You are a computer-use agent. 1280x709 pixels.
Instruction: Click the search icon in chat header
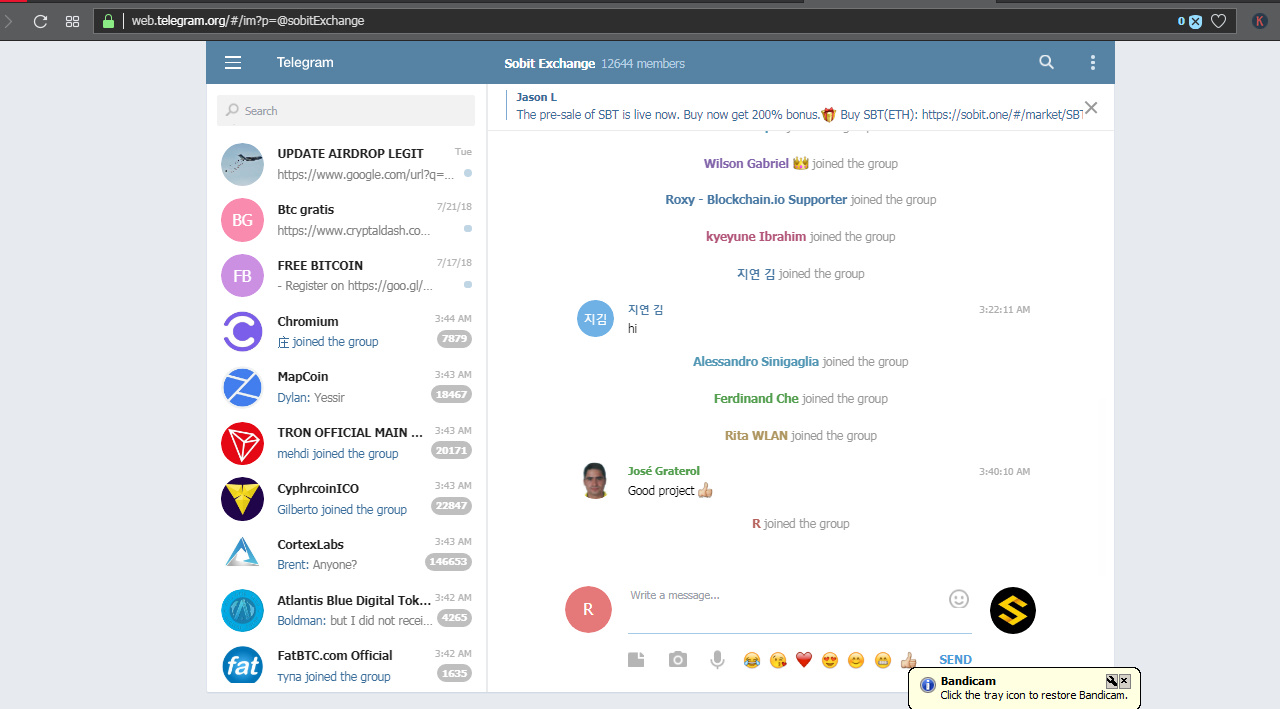tap(1046, 62)
